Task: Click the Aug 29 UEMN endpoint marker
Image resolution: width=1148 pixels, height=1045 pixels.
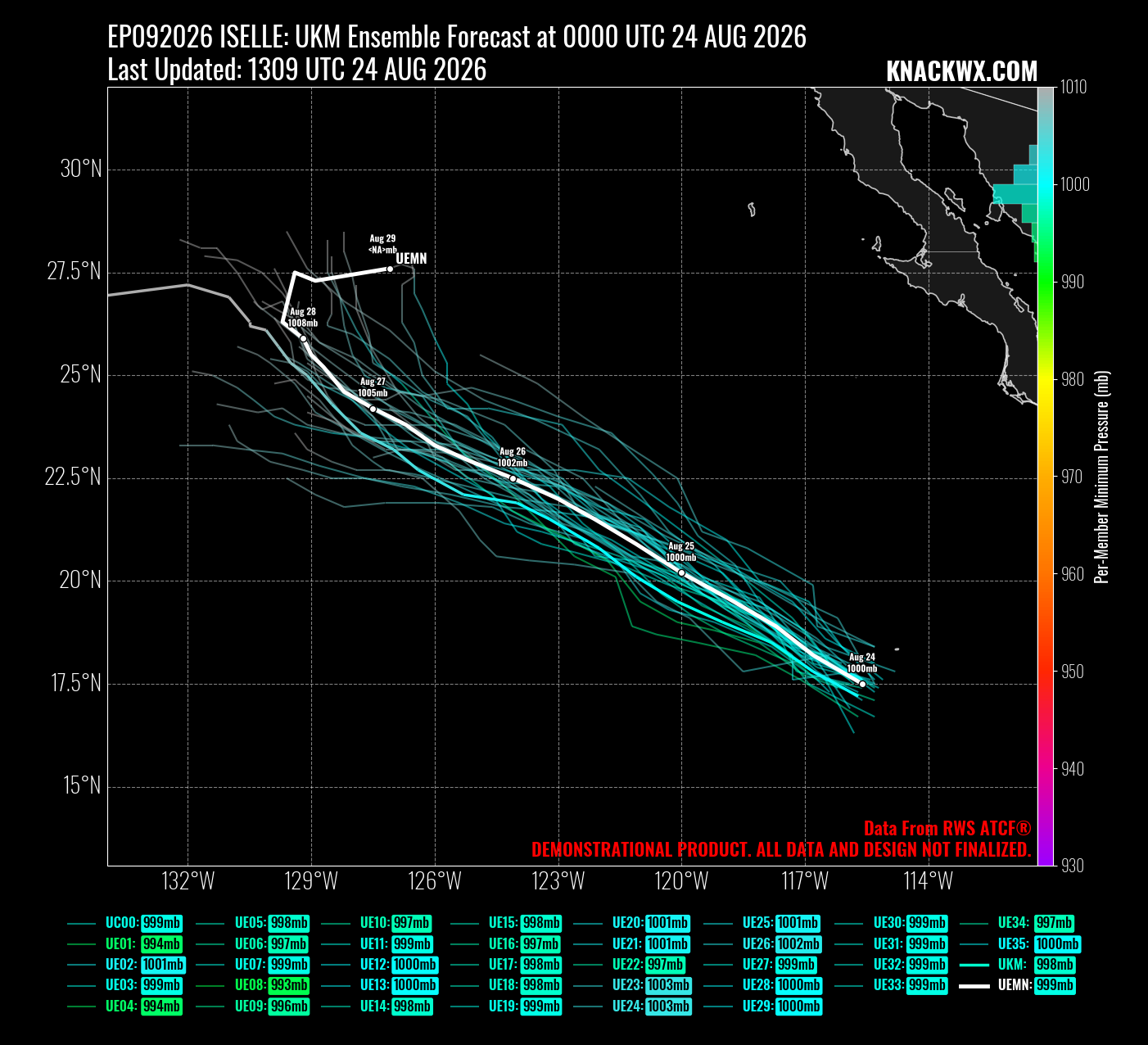Action: click(390, 269)
